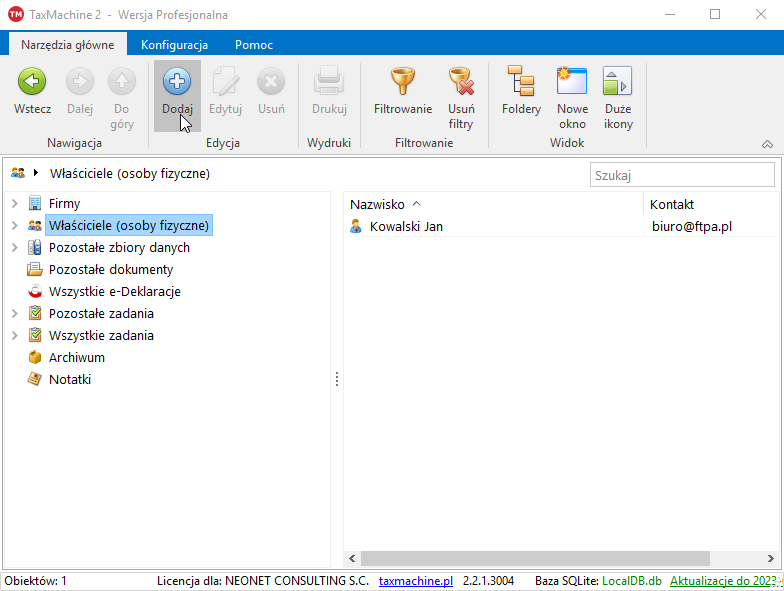Collapse the ribbon using the chevron

(767, 144)
